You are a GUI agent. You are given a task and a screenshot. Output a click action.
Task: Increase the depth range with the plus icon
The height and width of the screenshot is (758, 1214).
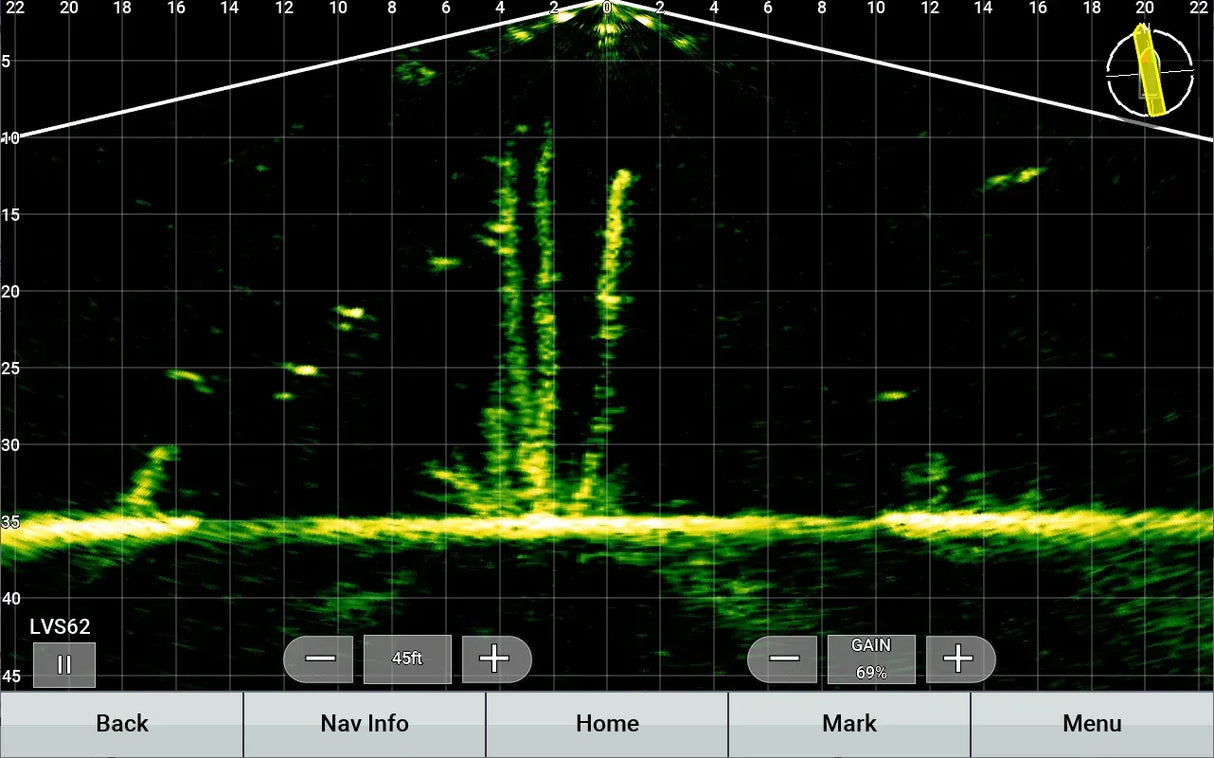pos(496,658)
